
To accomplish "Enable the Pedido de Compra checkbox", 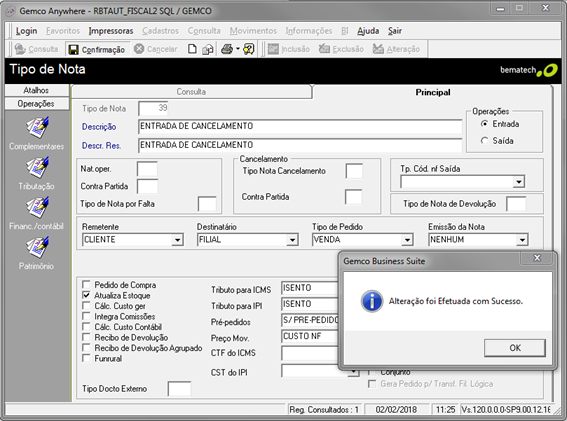I will pyautogui.click(x=86, y=285).
